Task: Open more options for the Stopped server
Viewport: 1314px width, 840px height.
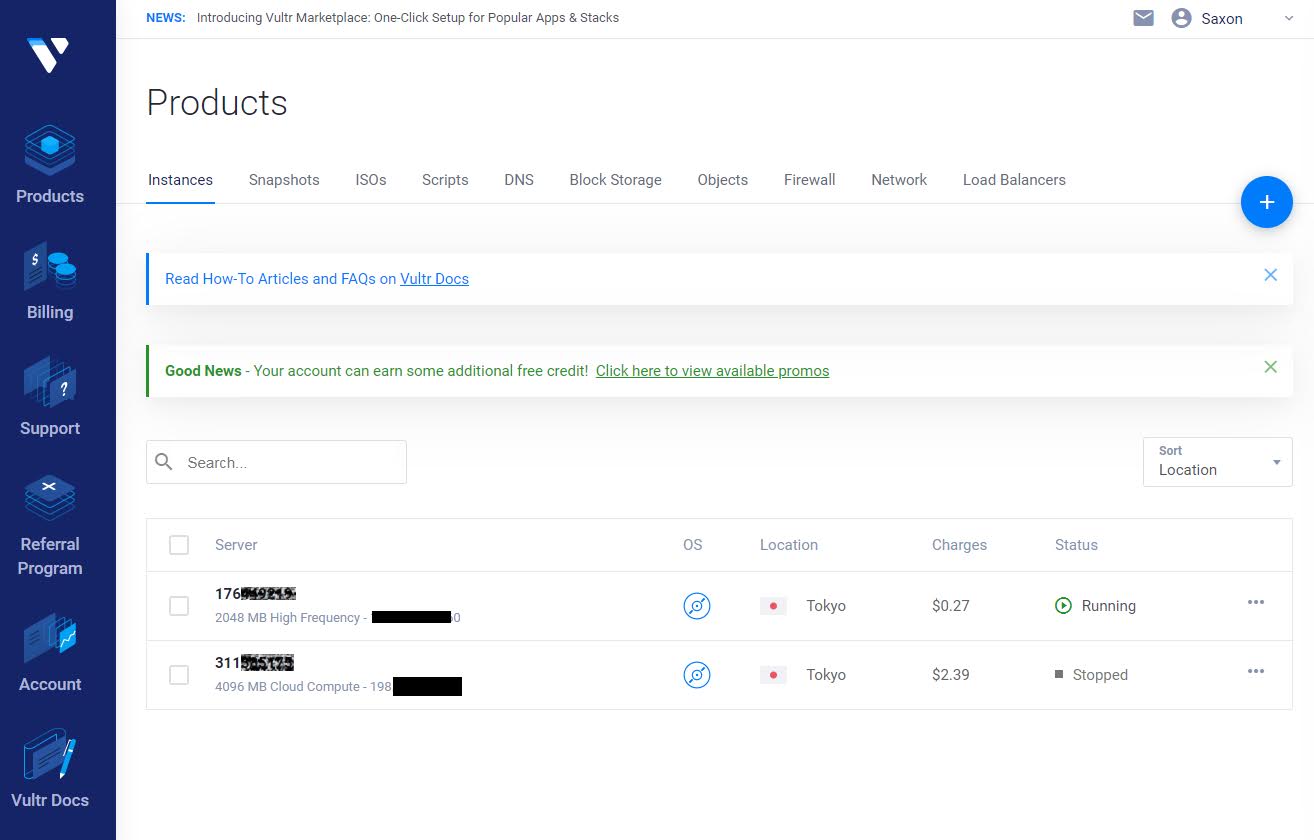Action: coord(1256,671)
